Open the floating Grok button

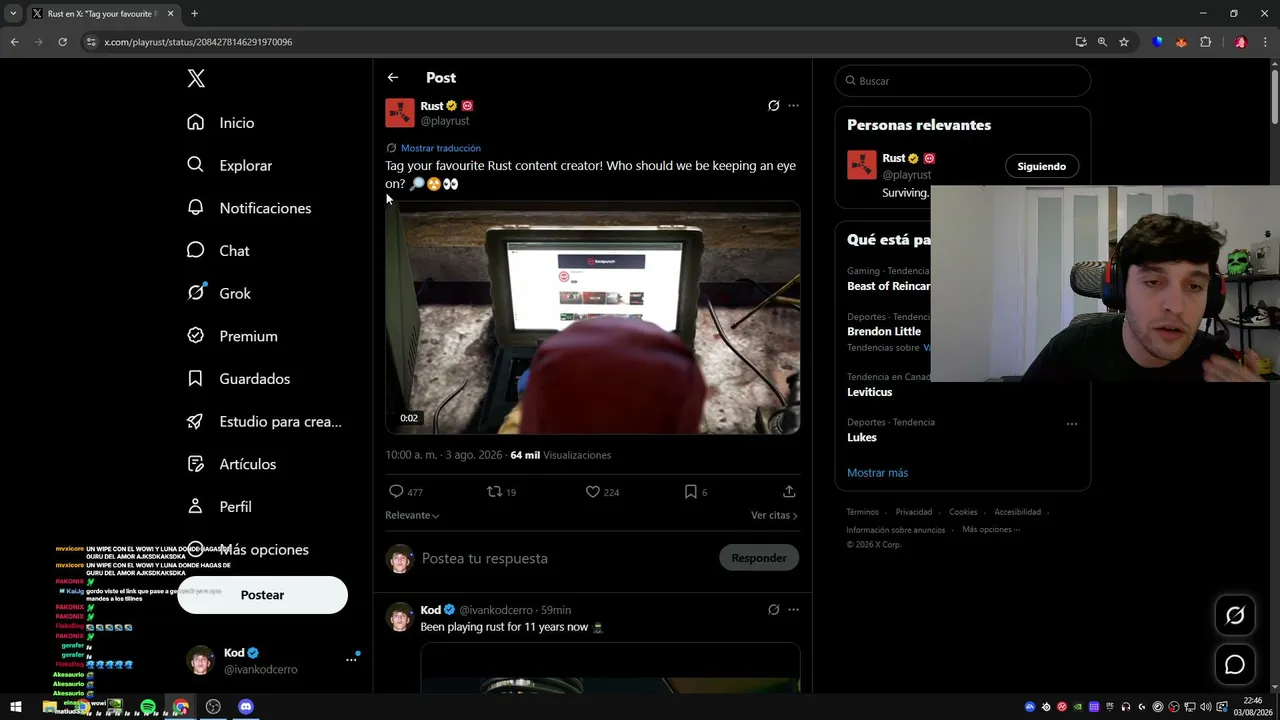coord(1235,616)
